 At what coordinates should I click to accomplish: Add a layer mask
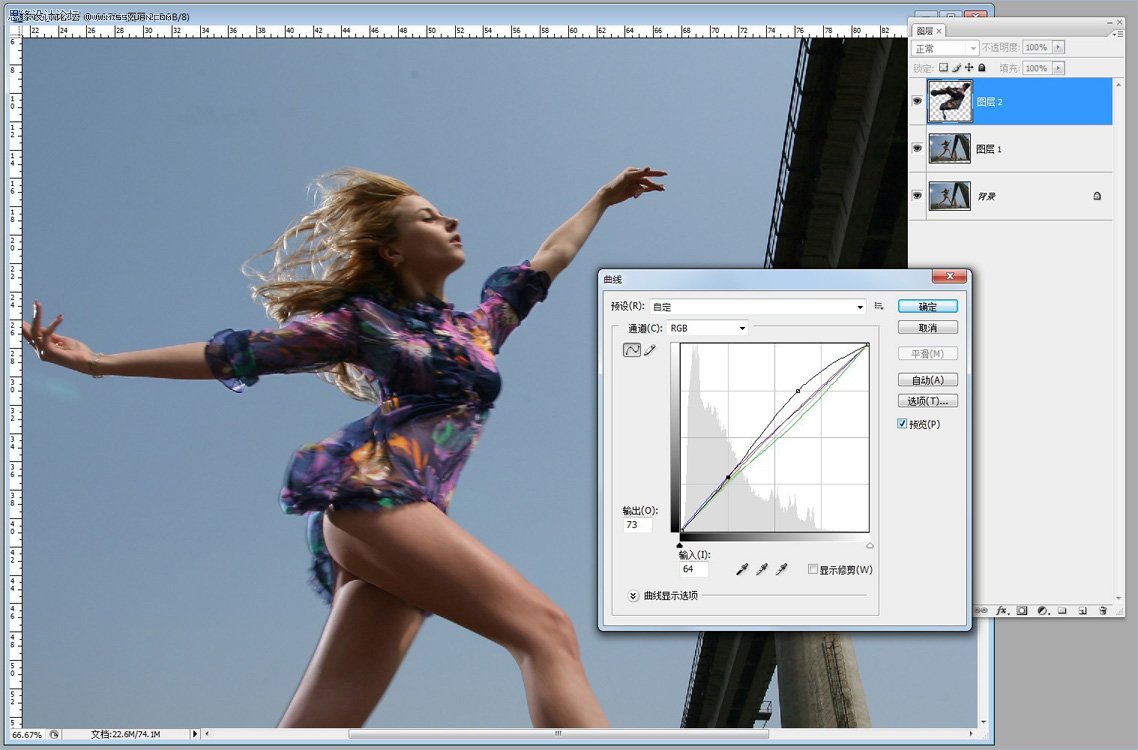(x=1022, y=611)
